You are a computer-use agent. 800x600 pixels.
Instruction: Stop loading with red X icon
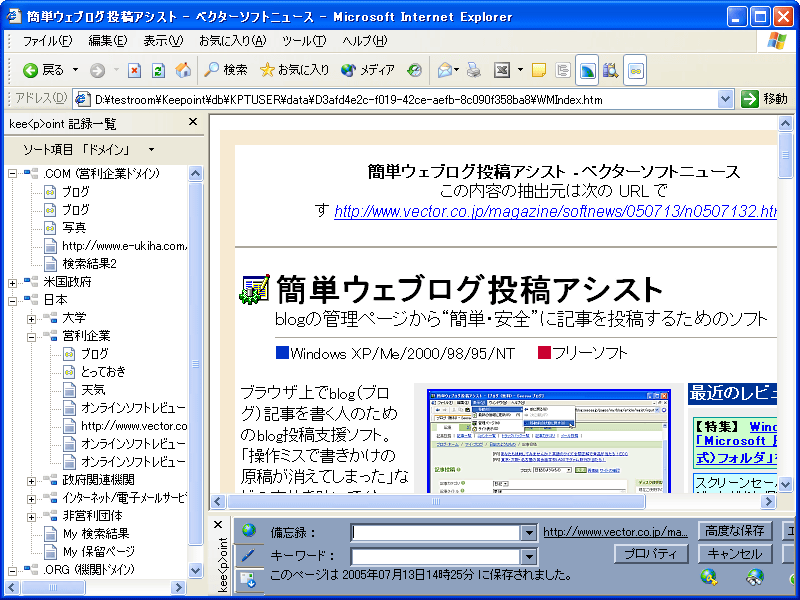[x=134, y=70]
